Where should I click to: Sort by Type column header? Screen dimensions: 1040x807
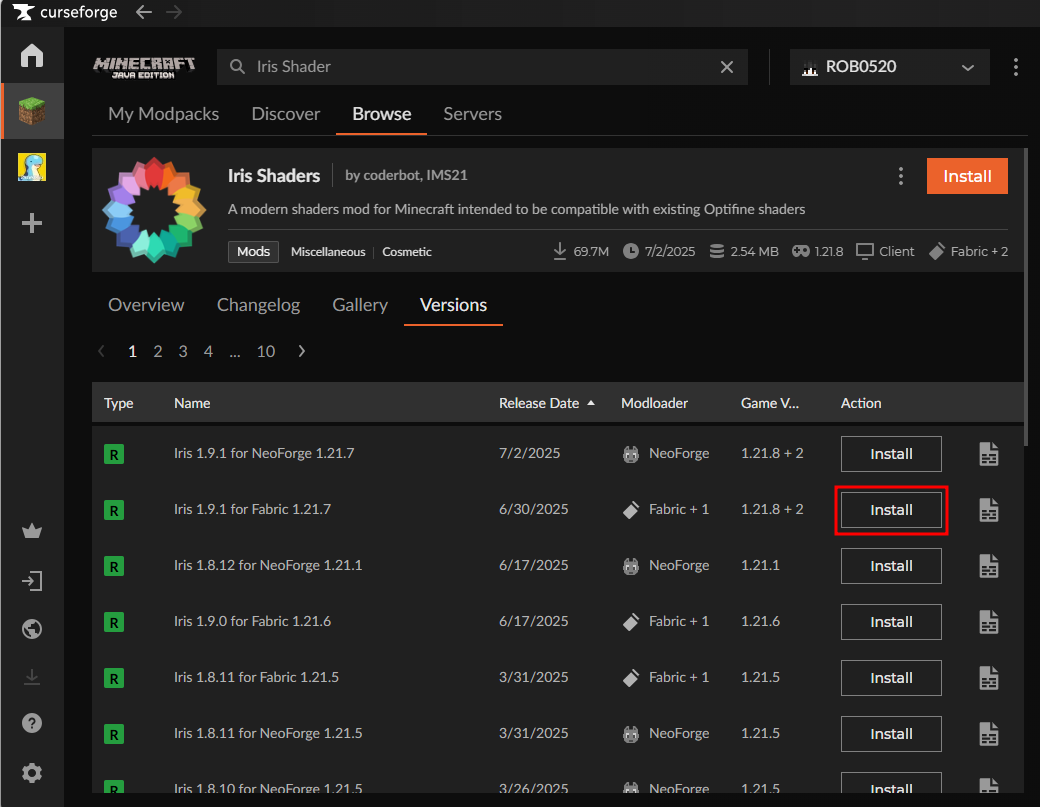[x=119, y=403]
